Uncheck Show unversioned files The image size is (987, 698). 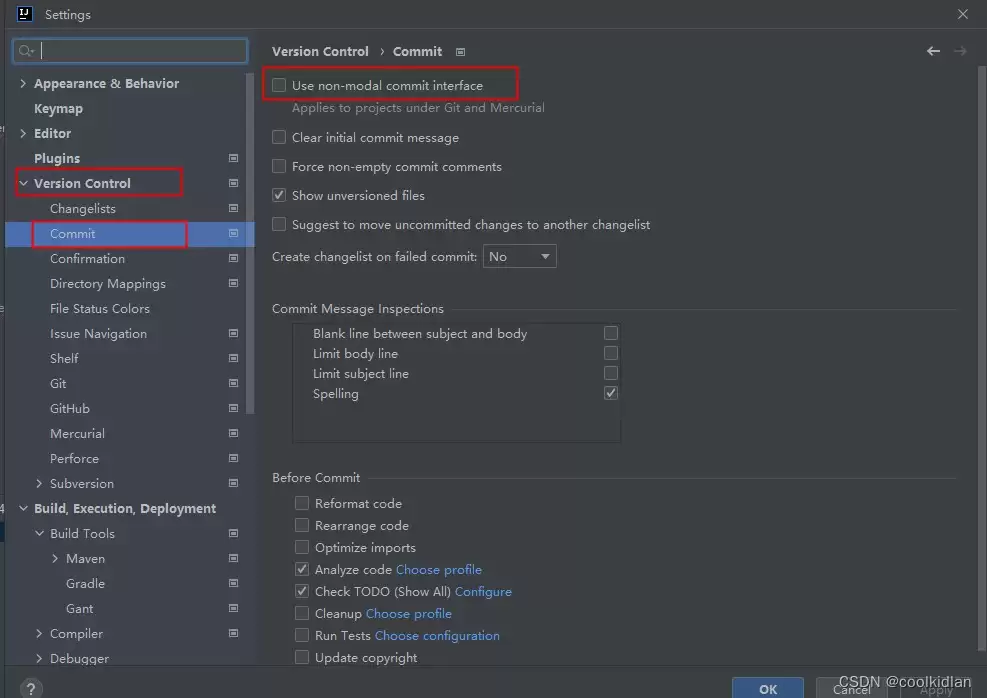[x=279, y=195]
